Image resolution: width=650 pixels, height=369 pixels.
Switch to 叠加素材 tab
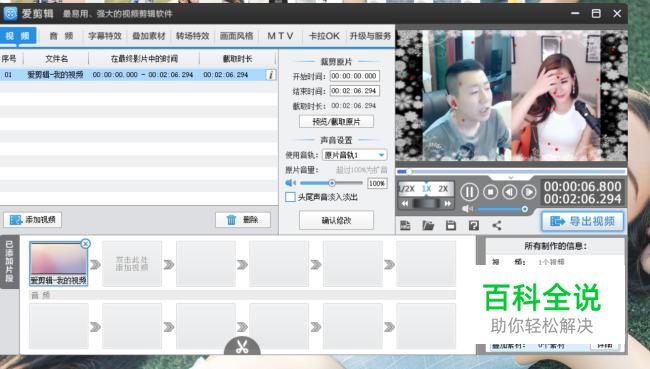(x=149, y=36)
